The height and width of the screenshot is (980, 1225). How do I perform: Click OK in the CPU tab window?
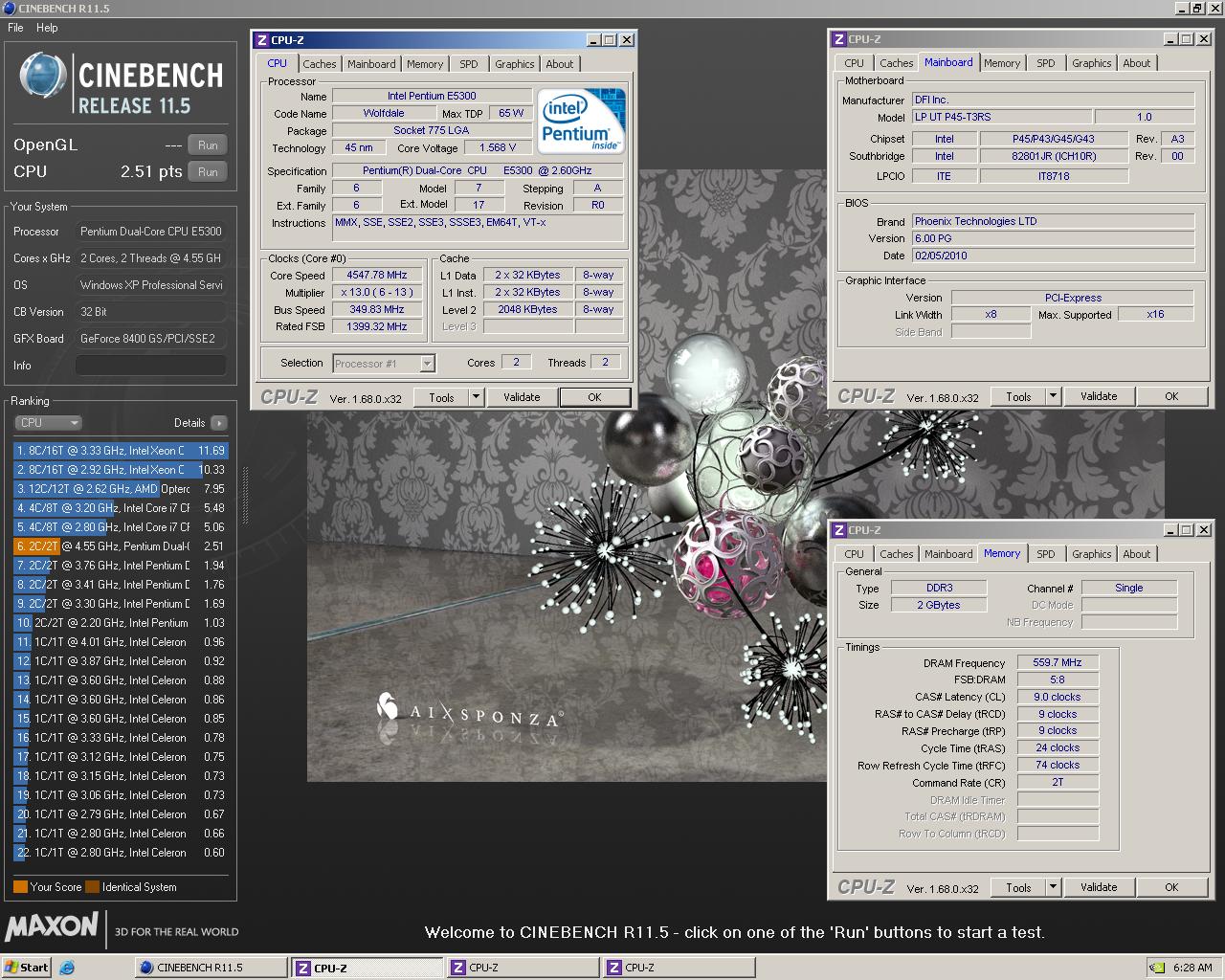click(x=594, y=397)
